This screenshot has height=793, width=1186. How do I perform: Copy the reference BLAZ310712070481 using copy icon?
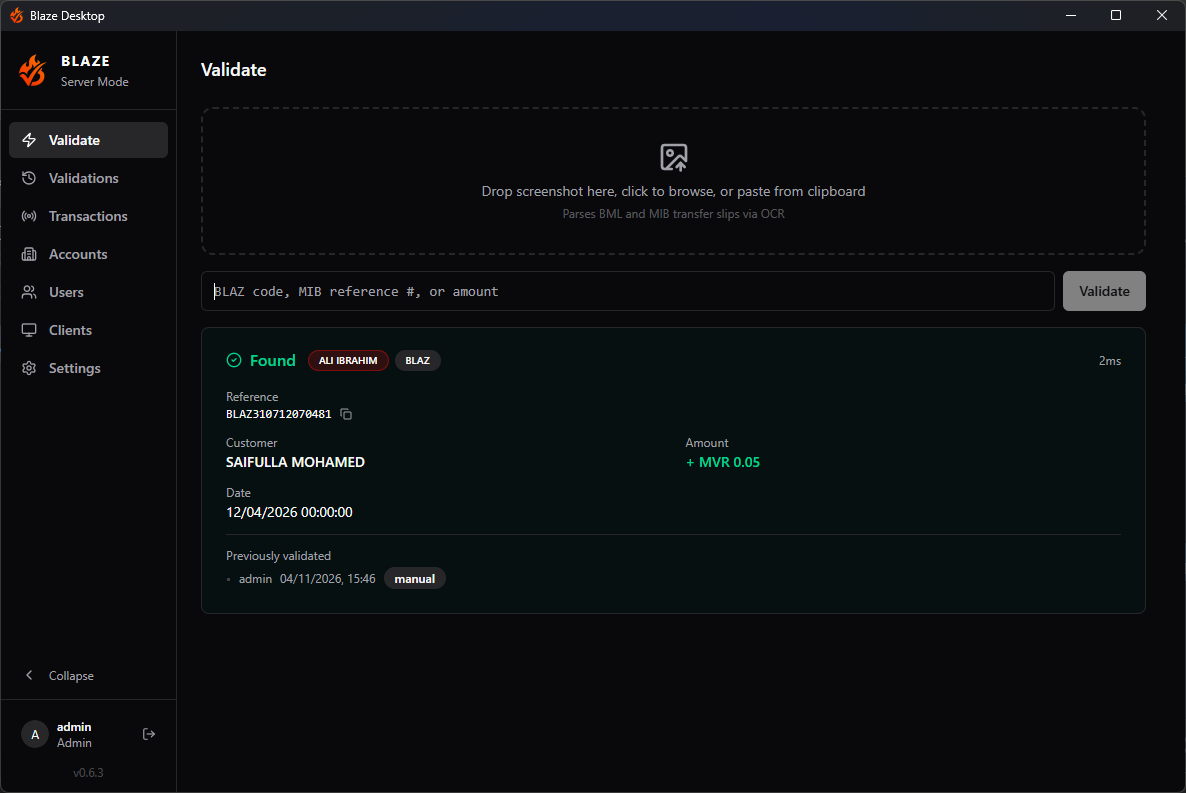click(x=345, y=413)
